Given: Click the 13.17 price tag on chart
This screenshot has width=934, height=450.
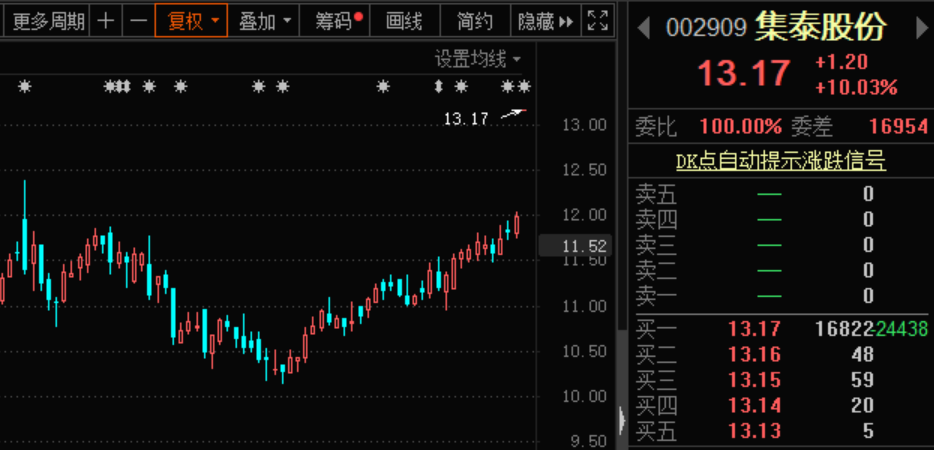Looking at the screenshot, I should [x=466, y=119].
